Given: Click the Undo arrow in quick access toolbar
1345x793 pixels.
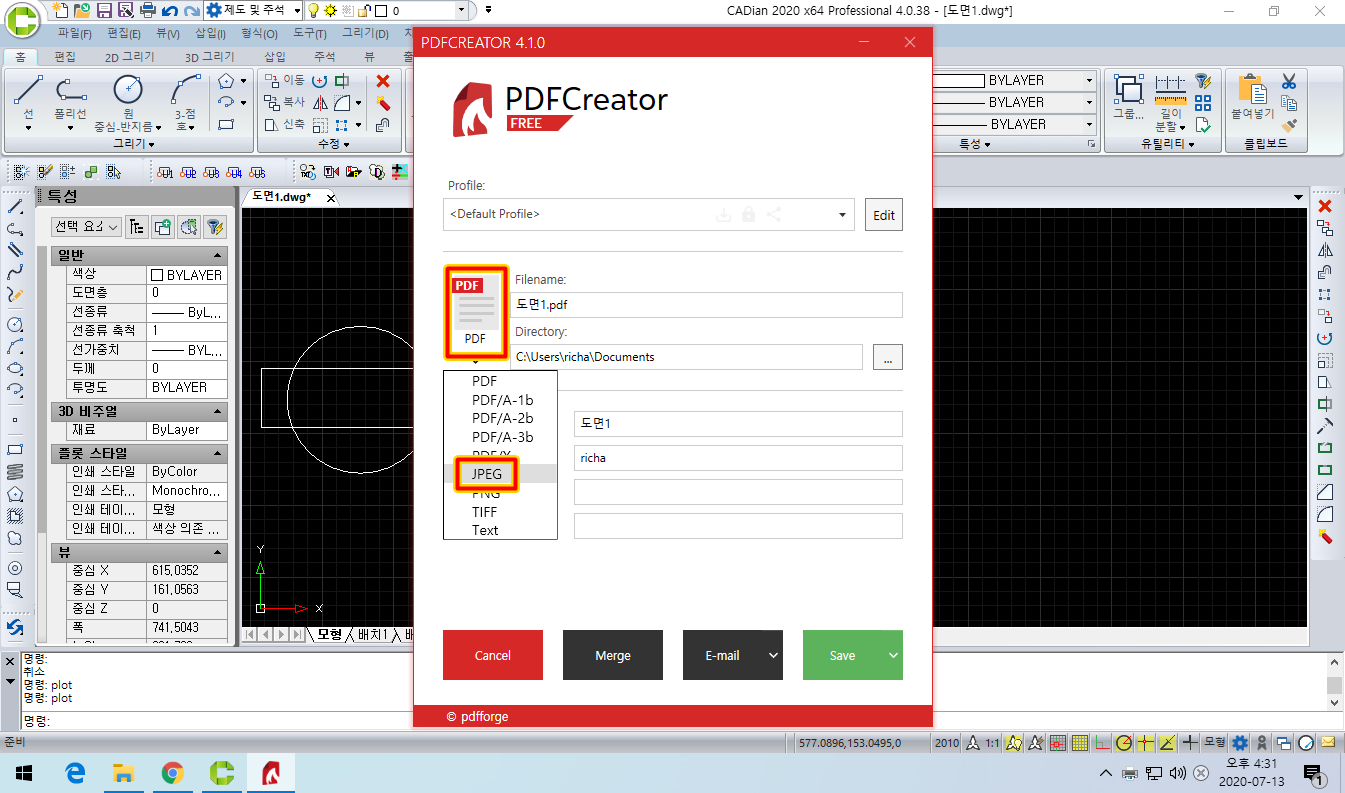Looking at the screenshot, I should [168, 11].
